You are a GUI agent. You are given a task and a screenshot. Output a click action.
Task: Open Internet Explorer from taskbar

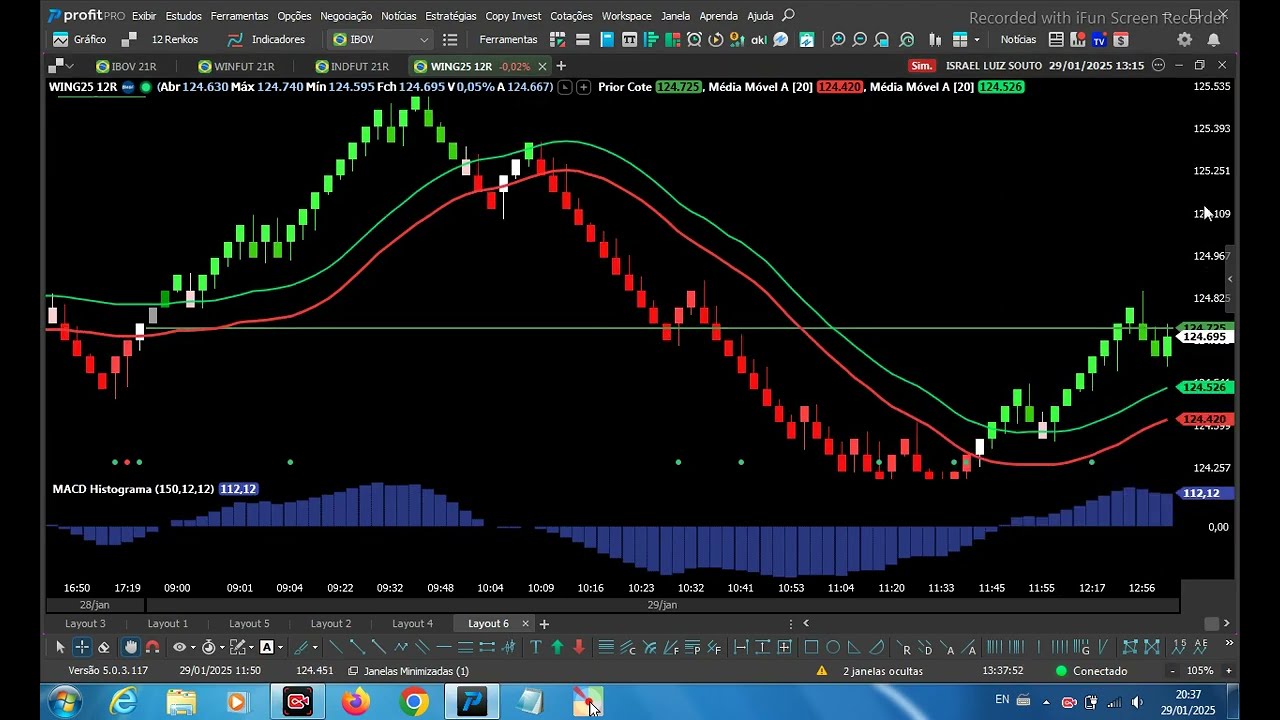[123, 702]
